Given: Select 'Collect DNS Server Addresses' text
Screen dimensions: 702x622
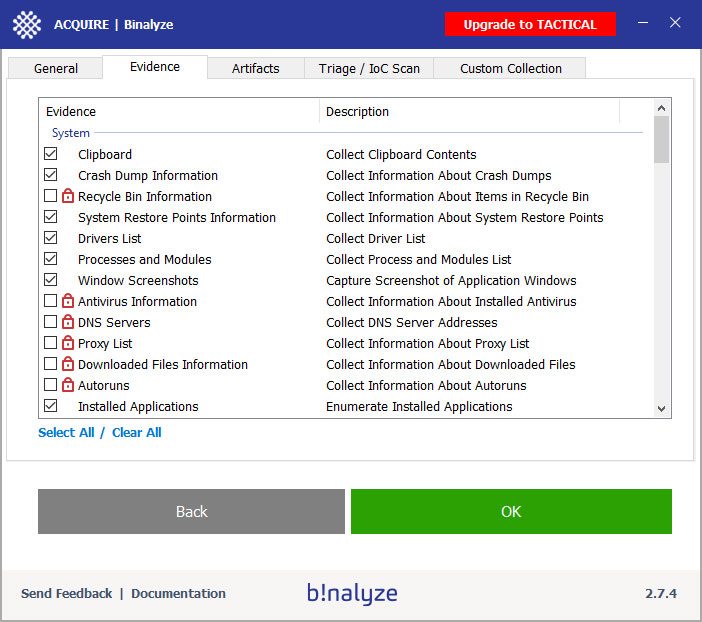Looking at the screenshot, I should coord(411,322).
